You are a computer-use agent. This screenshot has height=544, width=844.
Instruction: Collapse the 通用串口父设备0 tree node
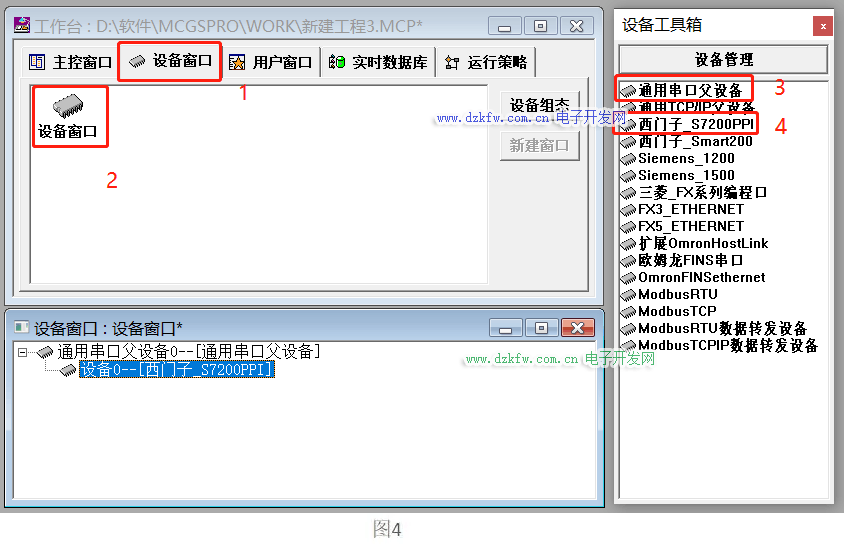(x=23, y=352)
